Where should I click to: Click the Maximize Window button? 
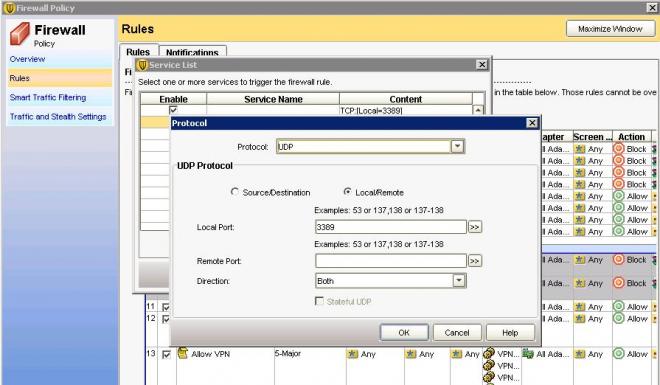[x=610, y=29]
